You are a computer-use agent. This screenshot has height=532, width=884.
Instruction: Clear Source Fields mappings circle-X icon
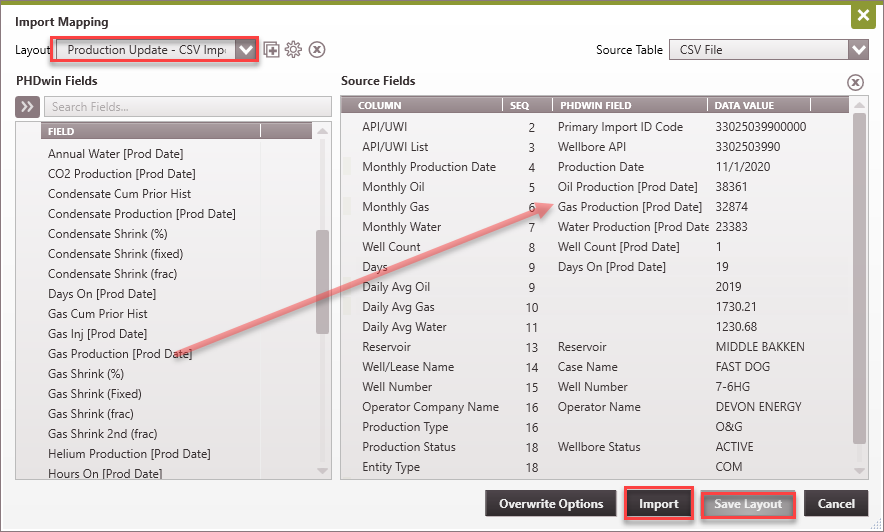coord(855,82)
